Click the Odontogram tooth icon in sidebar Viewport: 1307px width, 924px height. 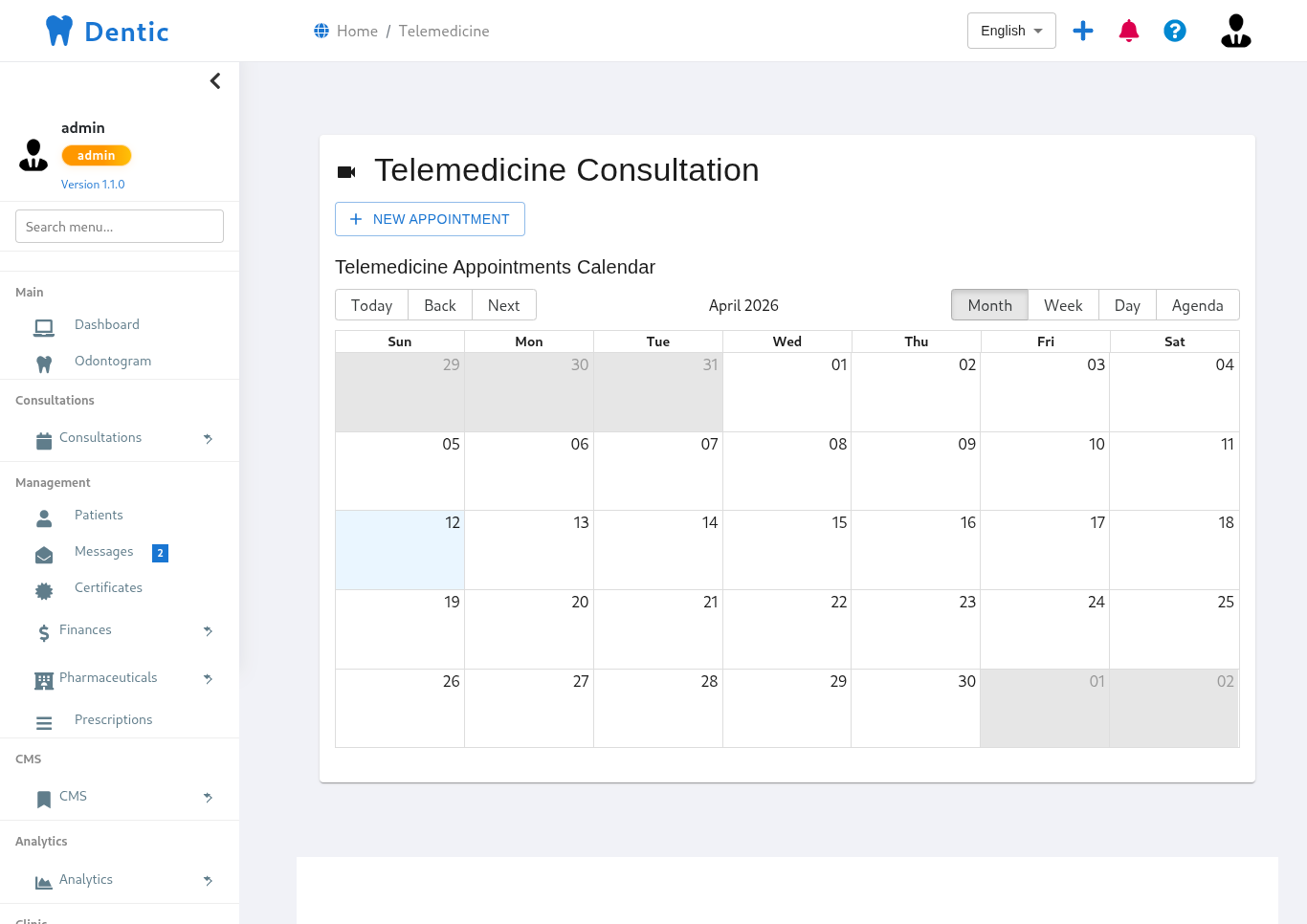(x=44, y=363)
